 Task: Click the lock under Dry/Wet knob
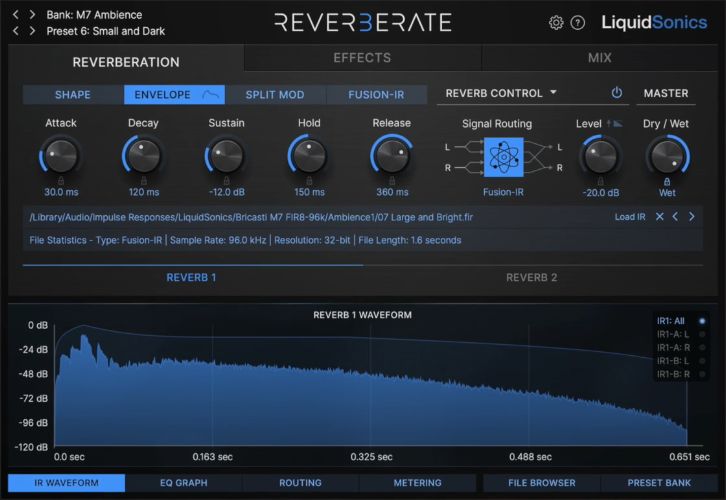coord(667,181)
